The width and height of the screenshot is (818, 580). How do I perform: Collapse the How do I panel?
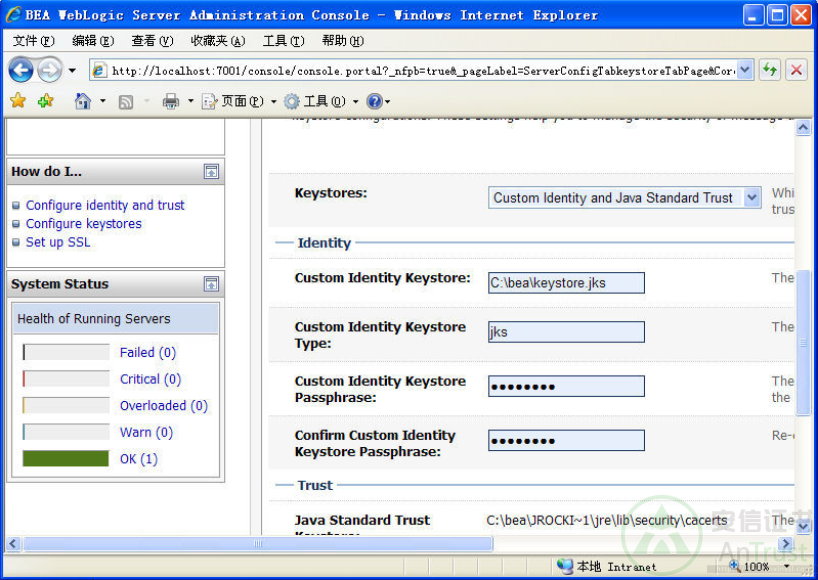point(211,172)
